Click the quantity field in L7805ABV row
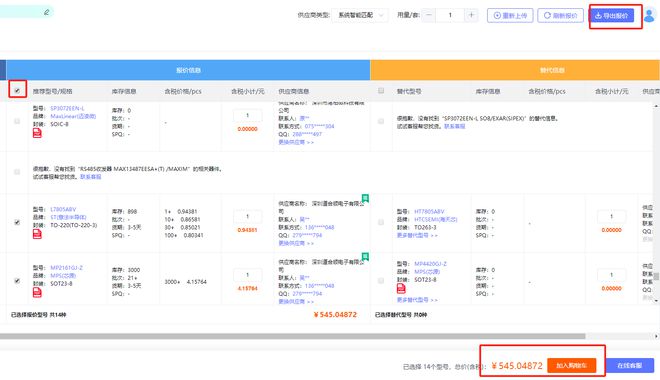 coord(248,216)
